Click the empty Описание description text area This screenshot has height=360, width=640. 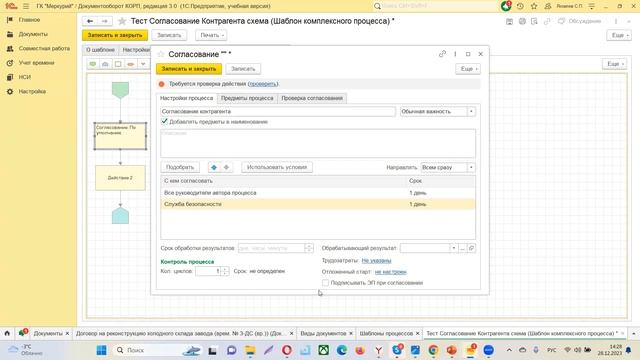tap(318, 143)
